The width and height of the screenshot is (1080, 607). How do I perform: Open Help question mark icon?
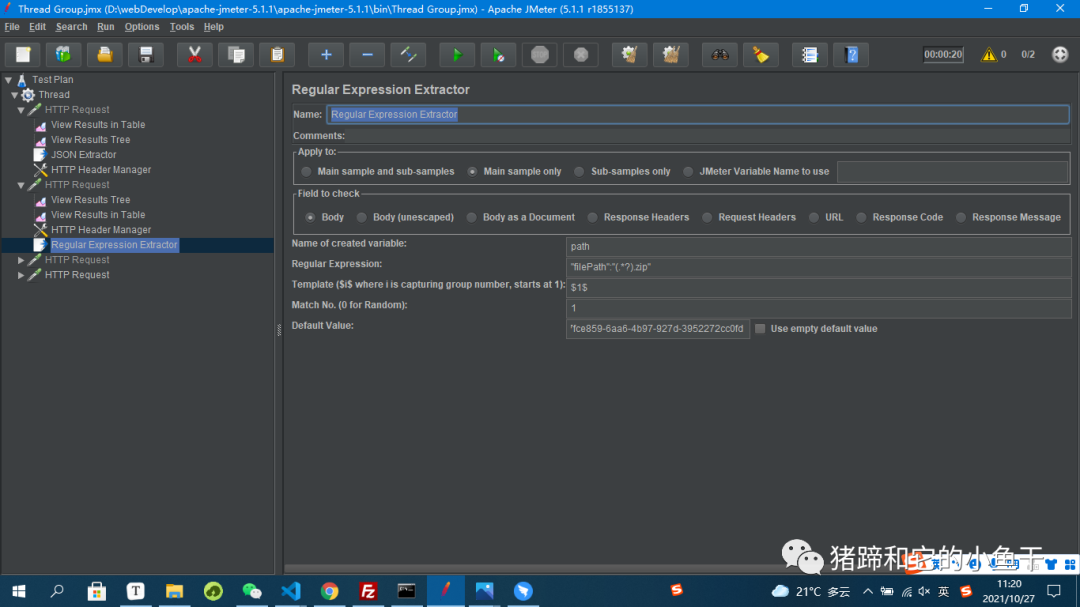point(851,54)
